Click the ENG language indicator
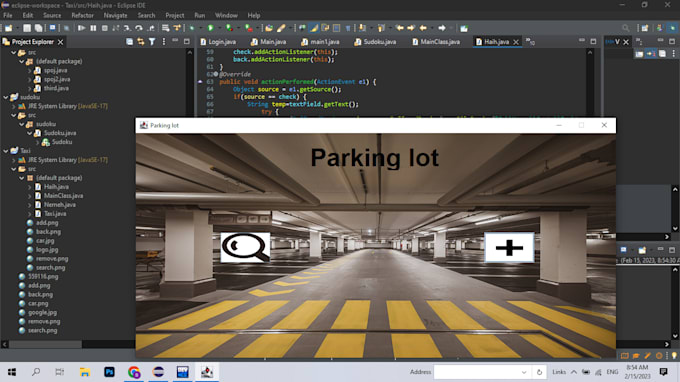Viewport: 680px width, 382px height. point(612,372)
